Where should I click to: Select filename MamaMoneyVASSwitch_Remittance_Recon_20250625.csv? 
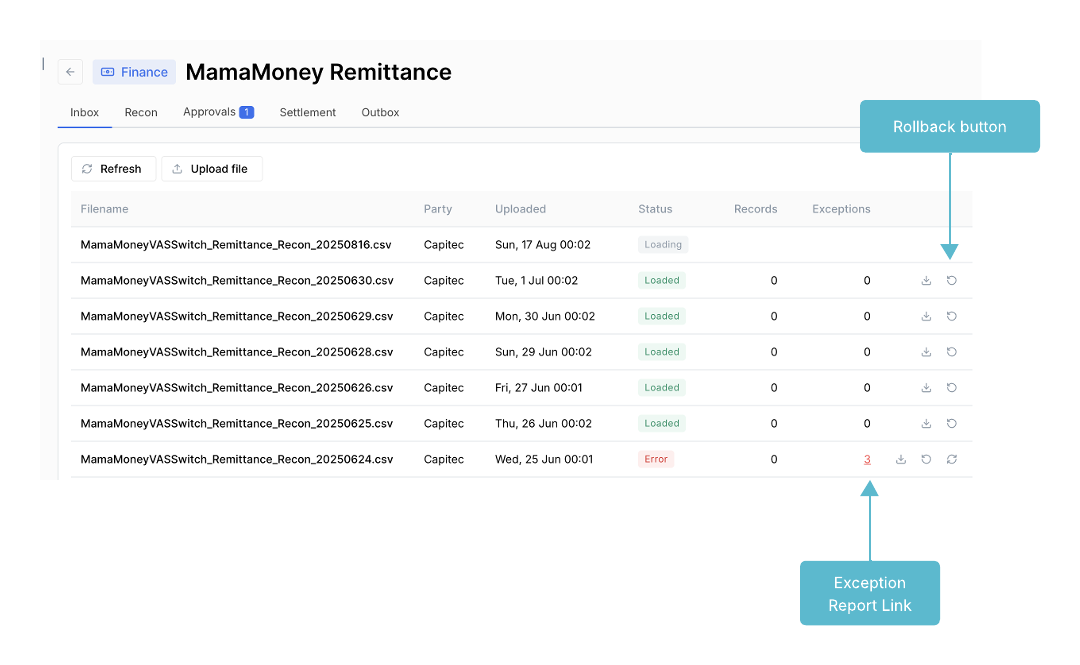237,424
